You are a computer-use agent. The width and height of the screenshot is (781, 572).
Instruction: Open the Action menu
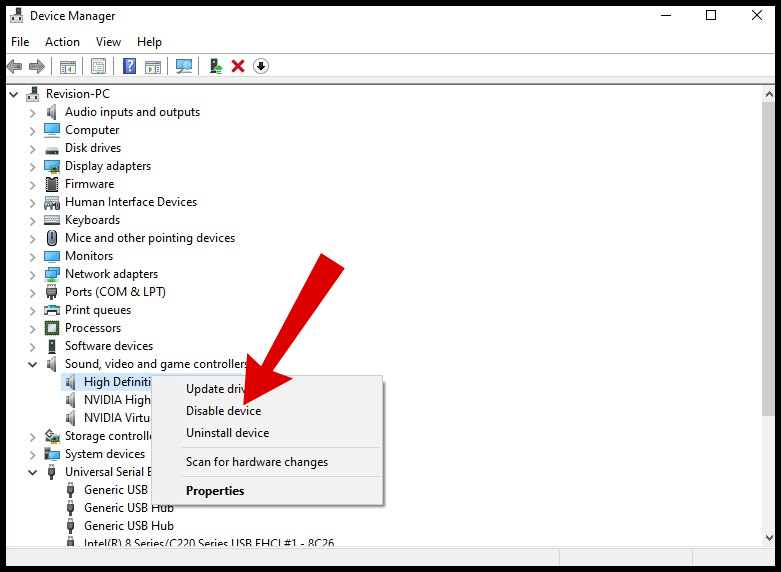(x=62, y=42)
